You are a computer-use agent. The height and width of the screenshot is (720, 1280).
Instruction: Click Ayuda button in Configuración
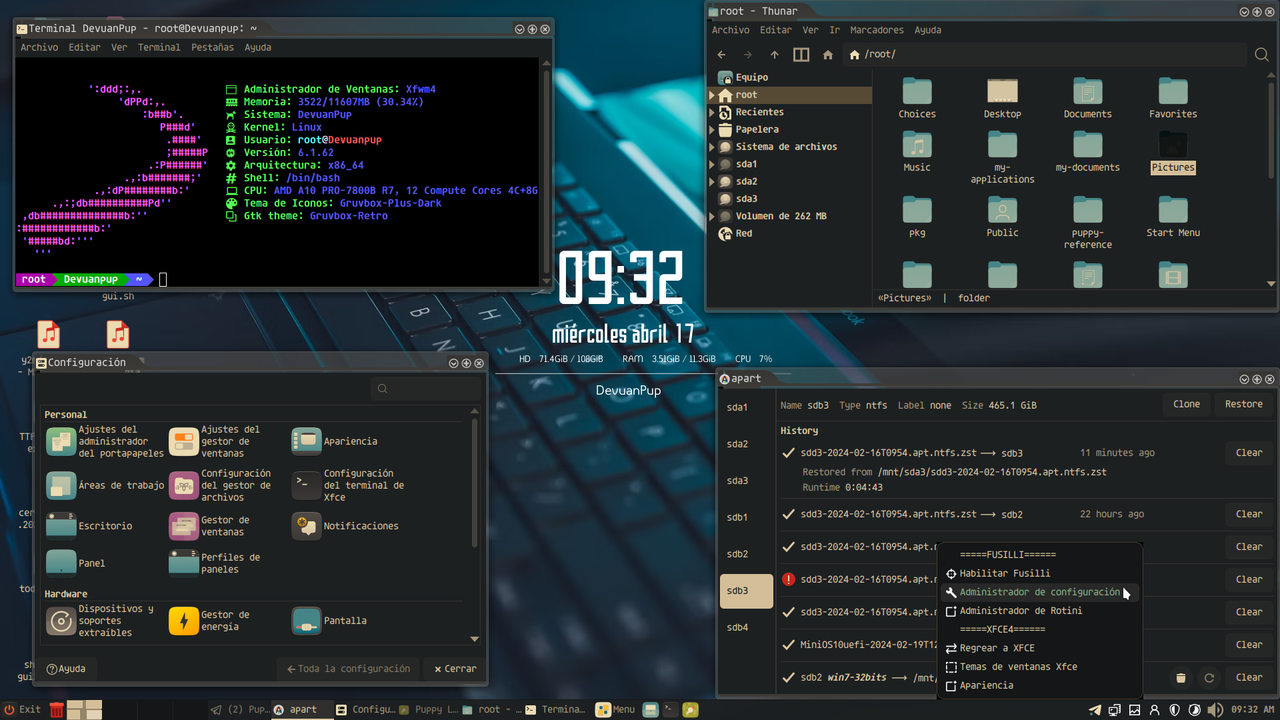(65, 669)
